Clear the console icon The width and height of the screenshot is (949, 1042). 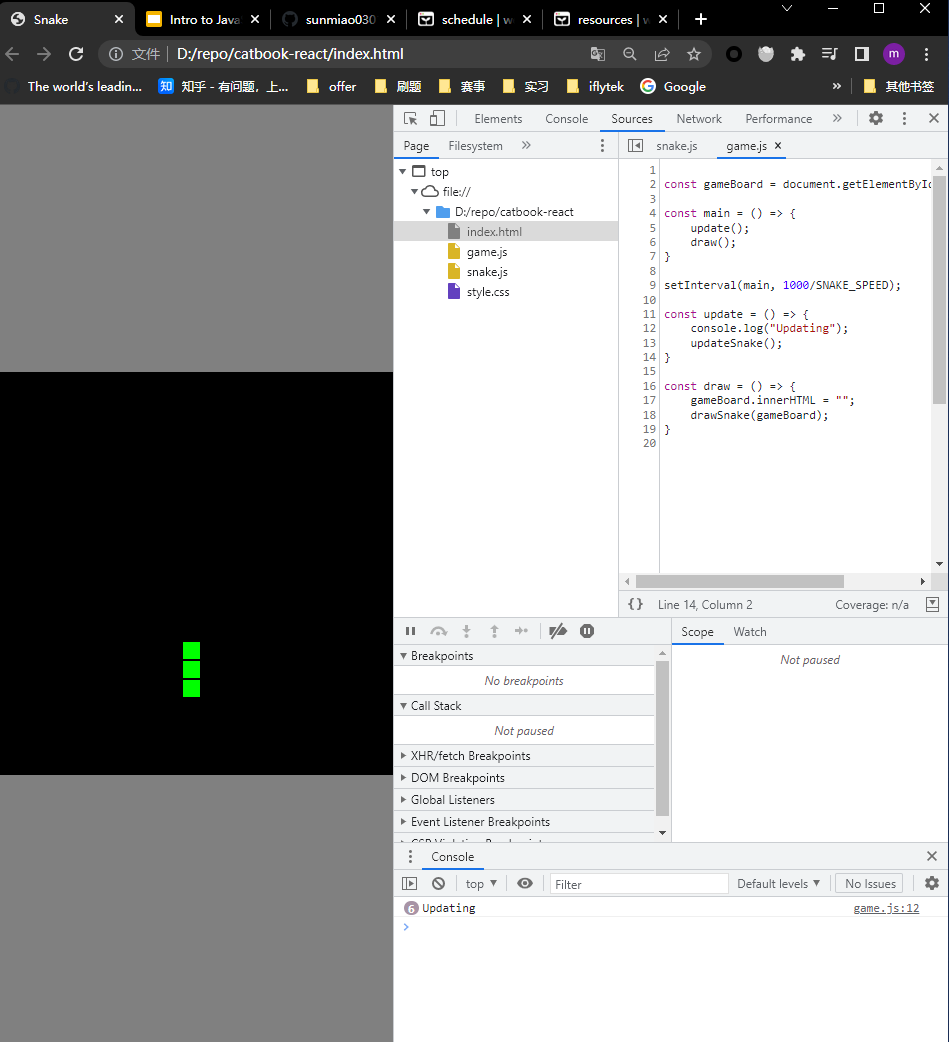coord(439,884)
